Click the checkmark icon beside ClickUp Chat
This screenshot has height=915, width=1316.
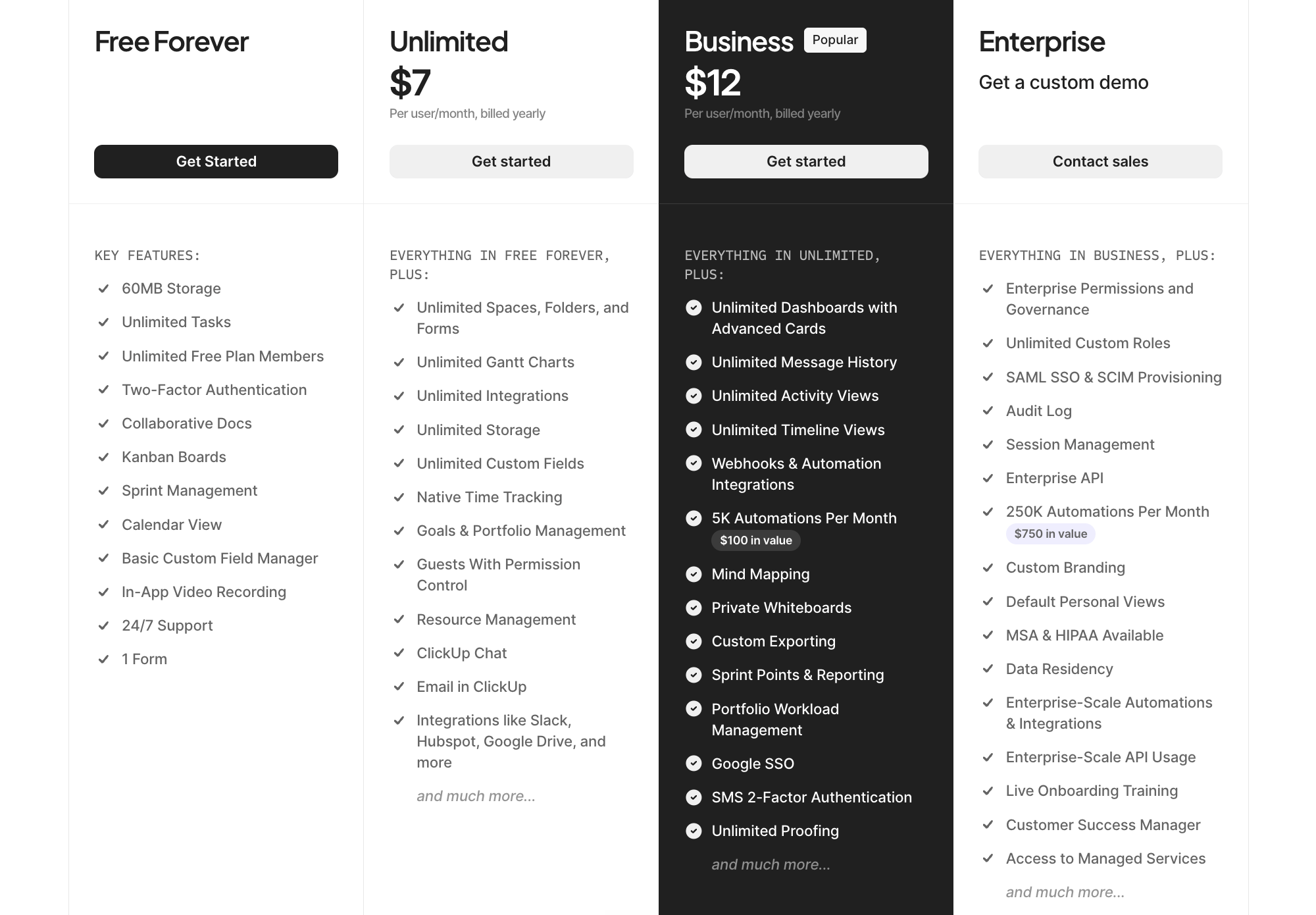pos(399,653)
